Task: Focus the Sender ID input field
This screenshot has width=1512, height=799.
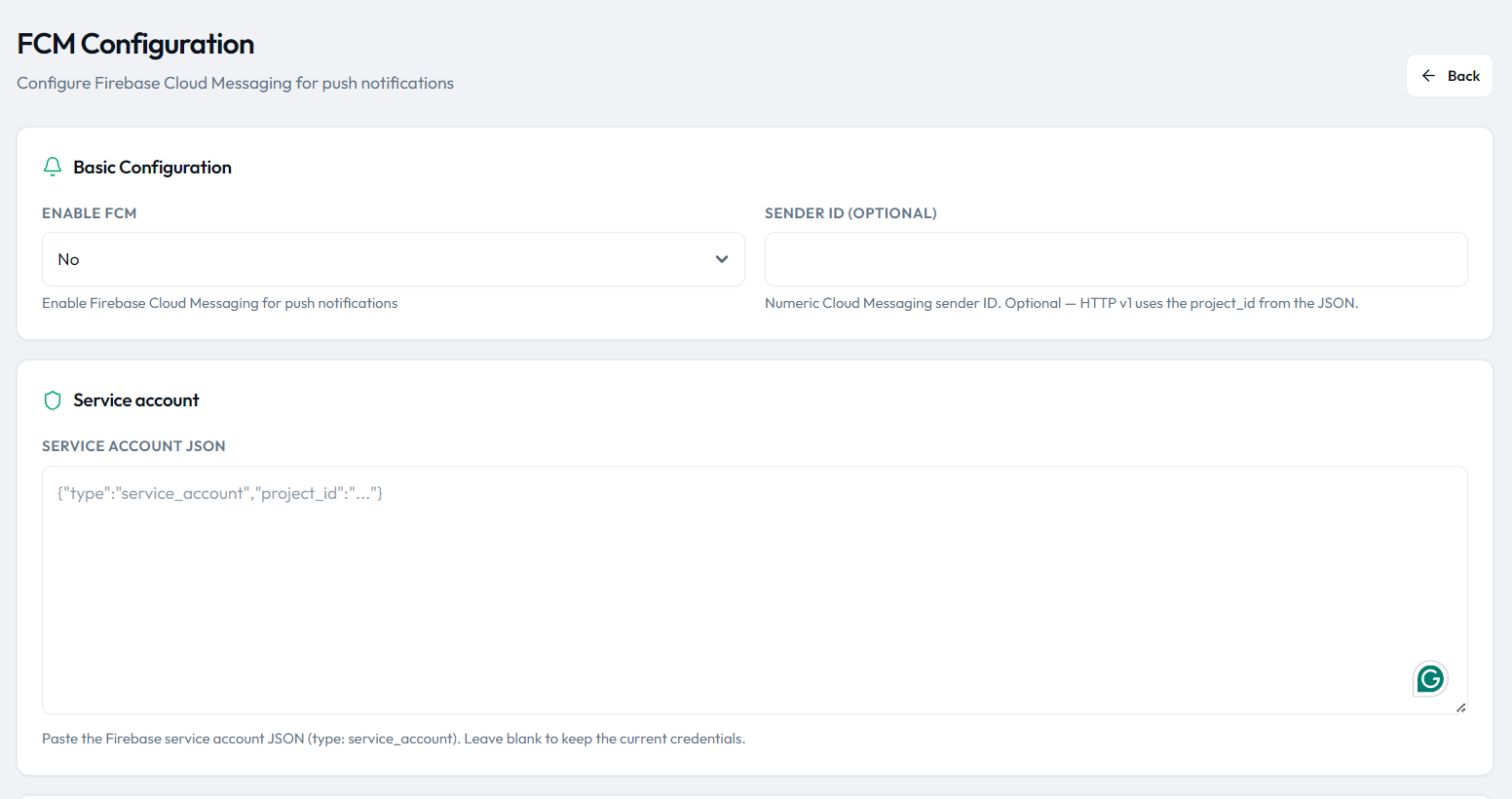Action: 1116,259
